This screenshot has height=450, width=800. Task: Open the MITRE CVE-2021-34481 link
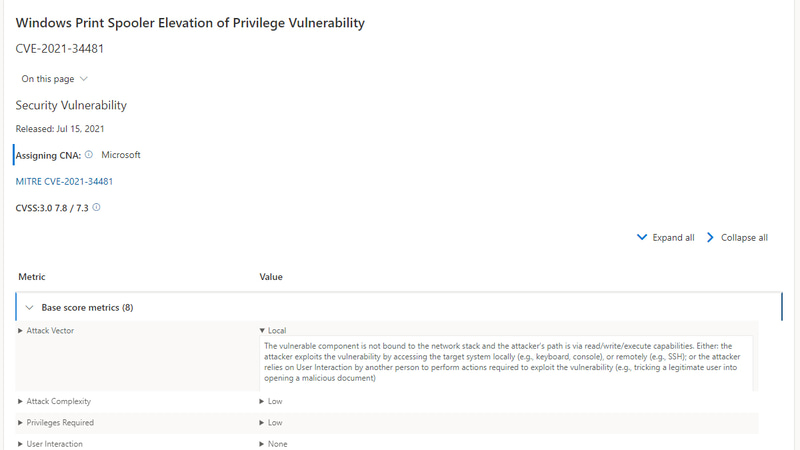coord(64,182)
